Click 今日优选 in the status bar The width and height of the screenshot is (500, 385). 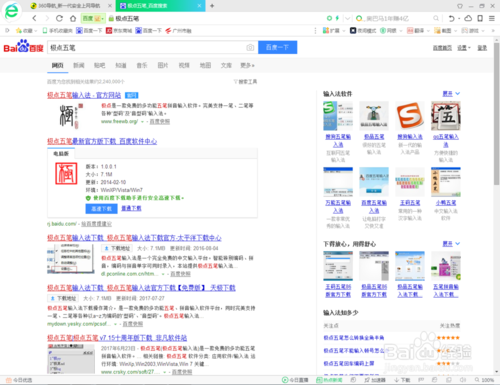point(19,380)
